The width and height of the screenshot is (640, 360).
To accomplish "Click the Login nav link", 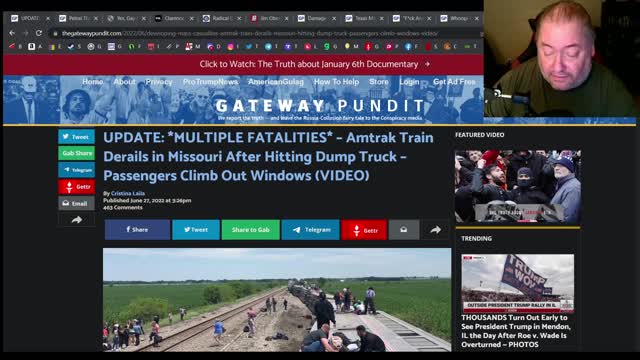I will pyautogui.click(x=409, y=82).
